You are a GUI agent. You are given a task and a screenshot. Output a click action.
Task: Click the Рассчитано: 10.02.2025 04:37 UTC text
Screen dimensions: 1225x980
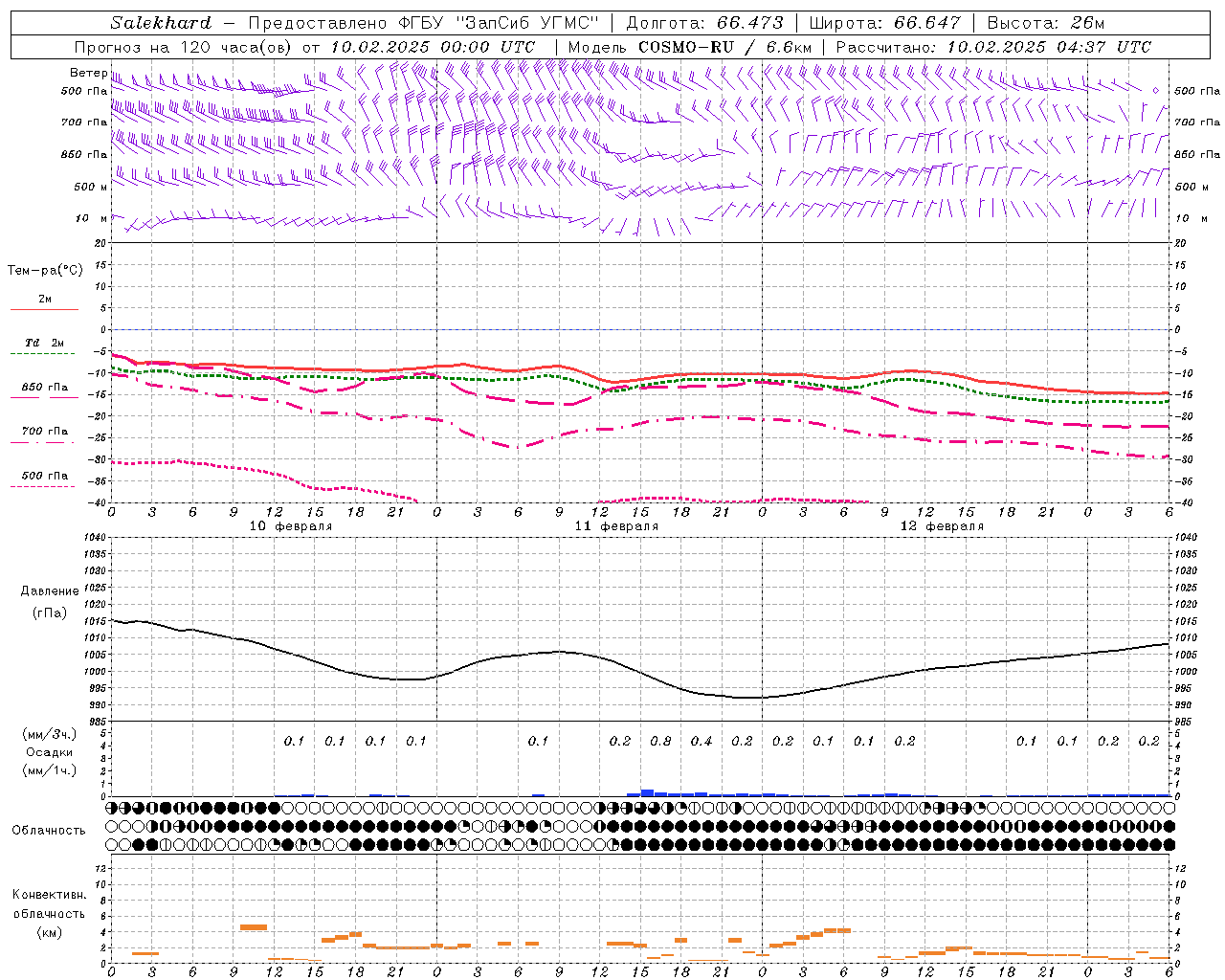[x=993, y=47]
